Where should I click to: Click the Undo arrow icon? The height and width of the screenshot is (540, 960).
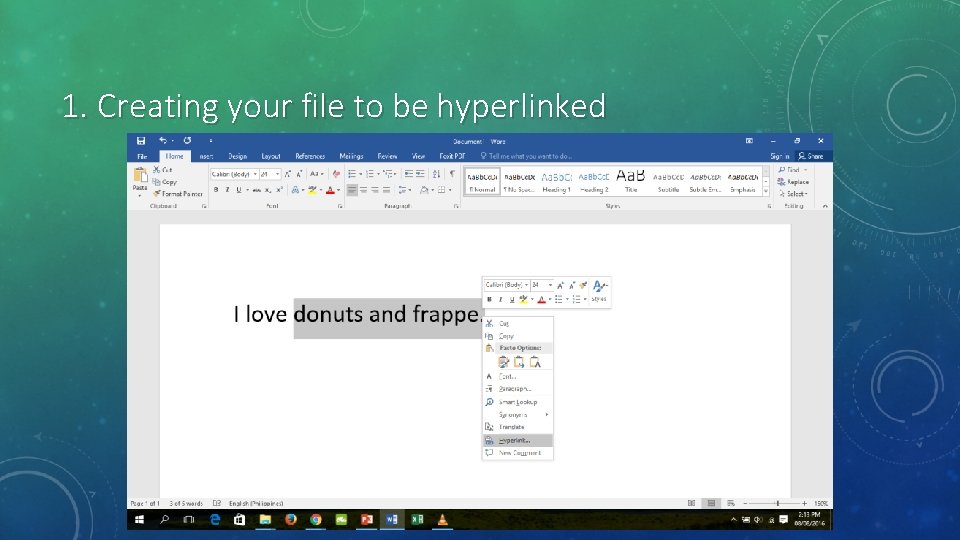point(163,141)
